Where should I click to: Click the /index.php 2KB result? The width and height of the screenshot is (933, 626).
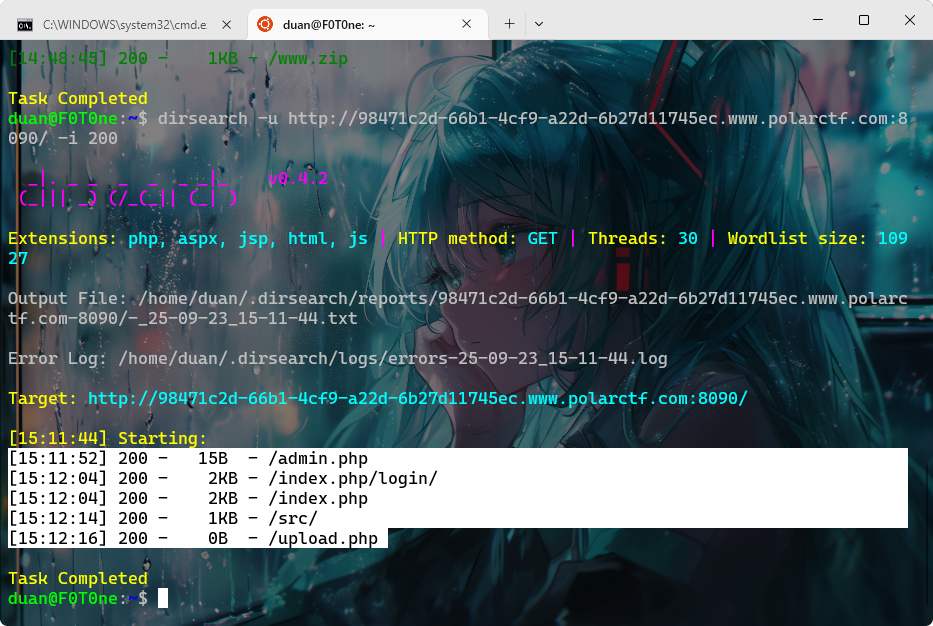[x=189, y=498]
